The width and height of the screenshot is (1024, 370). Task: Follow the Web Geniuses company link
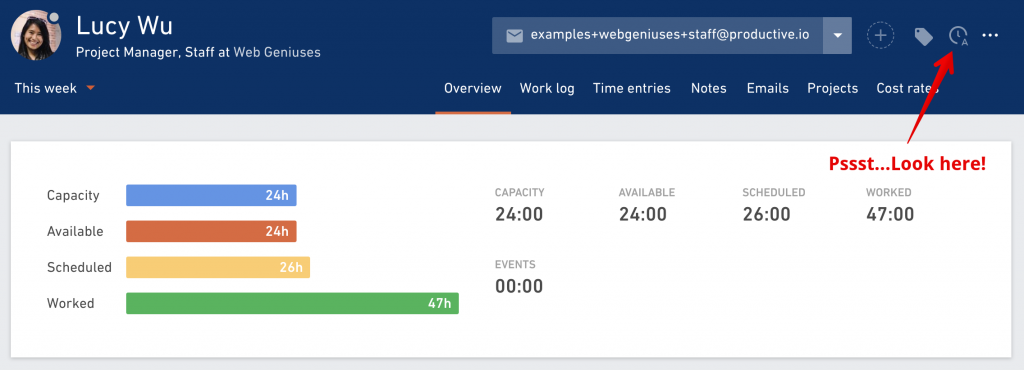277,52
